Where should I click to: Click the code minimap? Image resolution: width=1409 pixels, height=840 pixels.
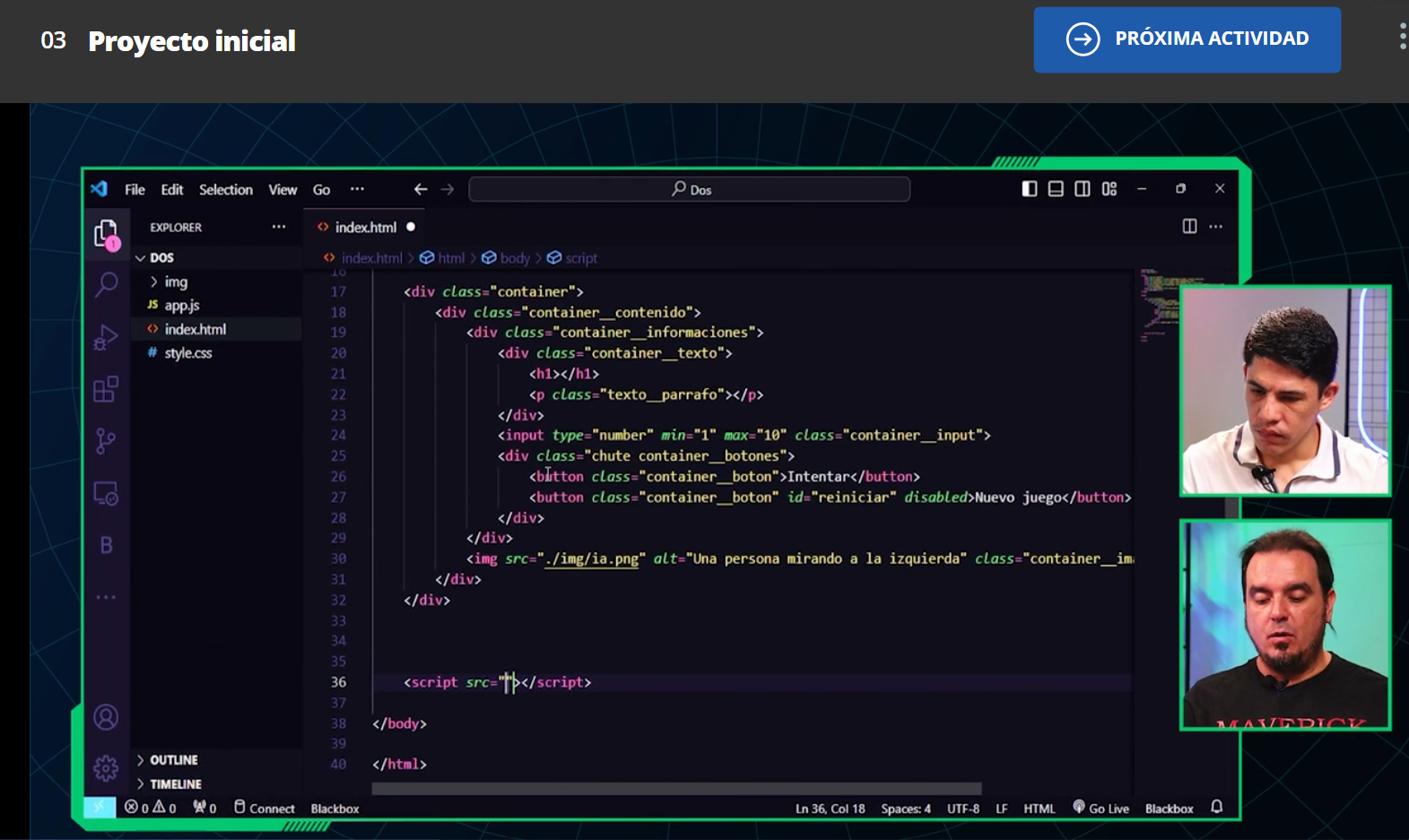pyautogui.click(x=1160, y=305)
